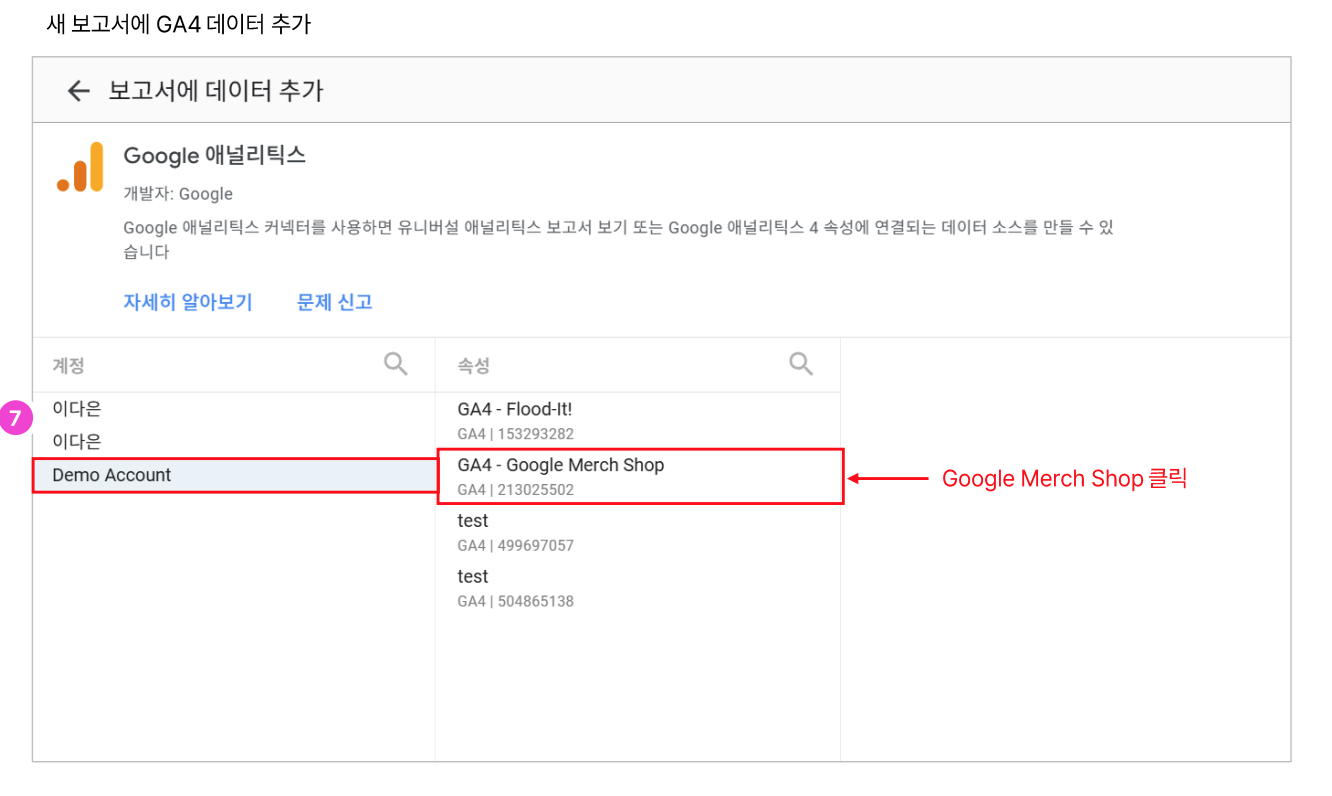Click the 개발자: Google text

coord(178,194)
